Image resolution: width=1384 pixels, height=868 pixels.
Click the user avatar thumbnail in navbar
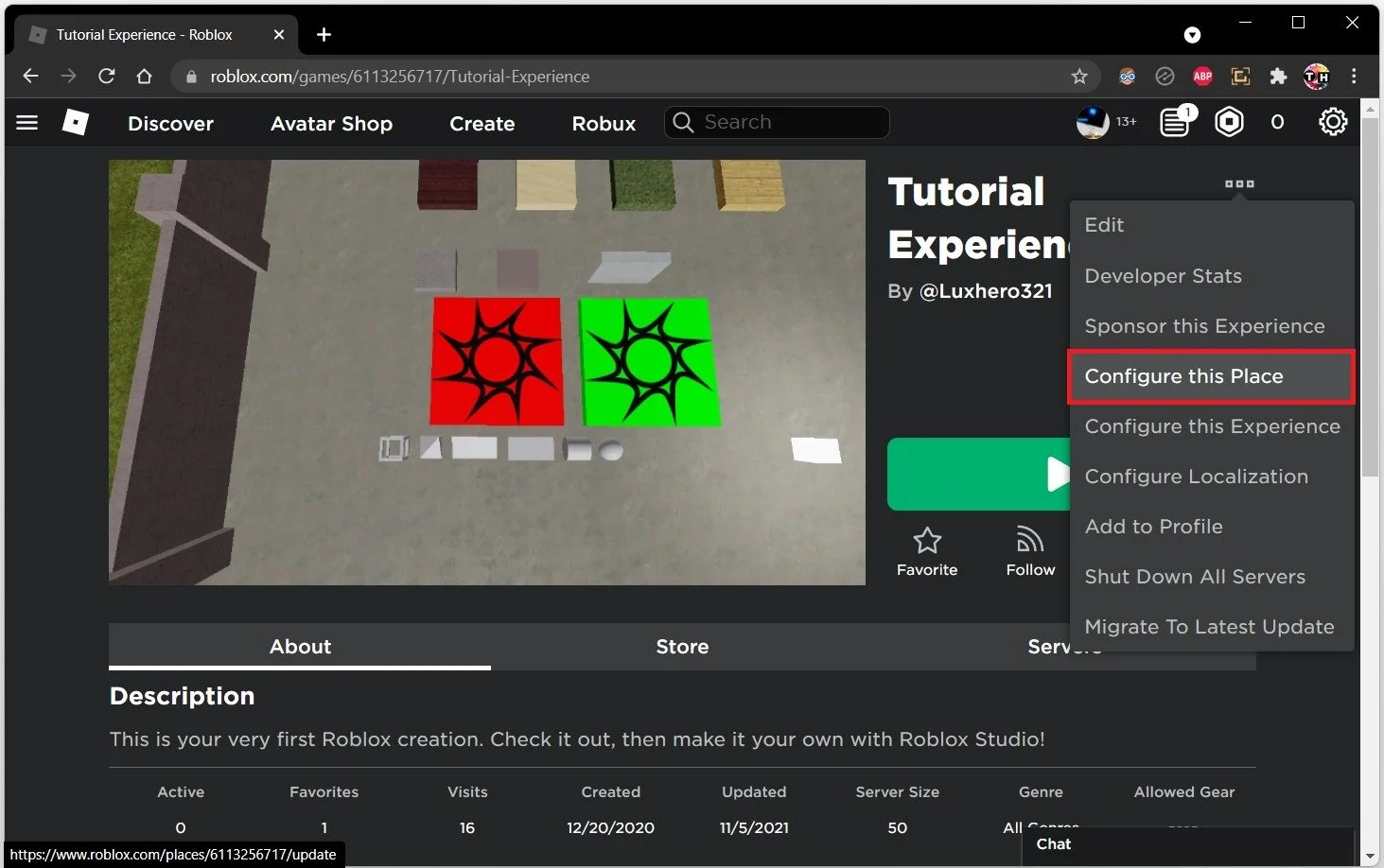(1093, 122)
